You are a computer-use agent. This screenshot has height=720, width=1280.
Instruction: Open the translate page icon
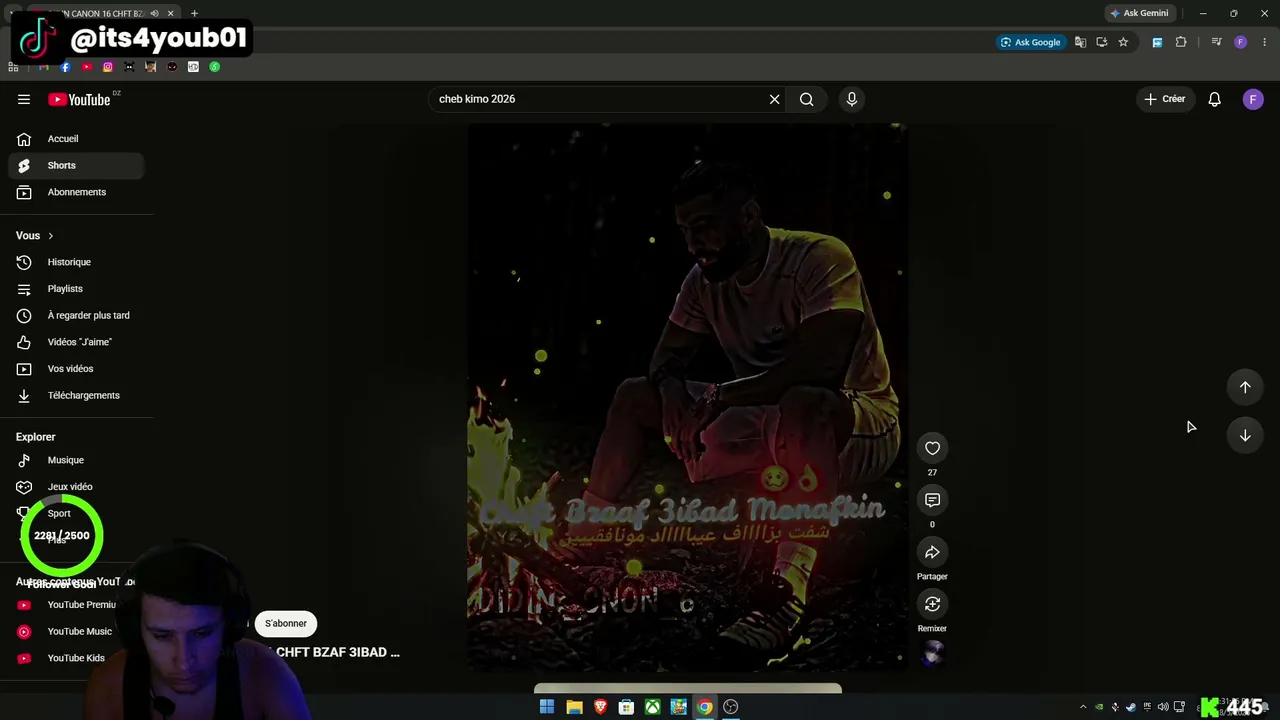click(1080, 42)
